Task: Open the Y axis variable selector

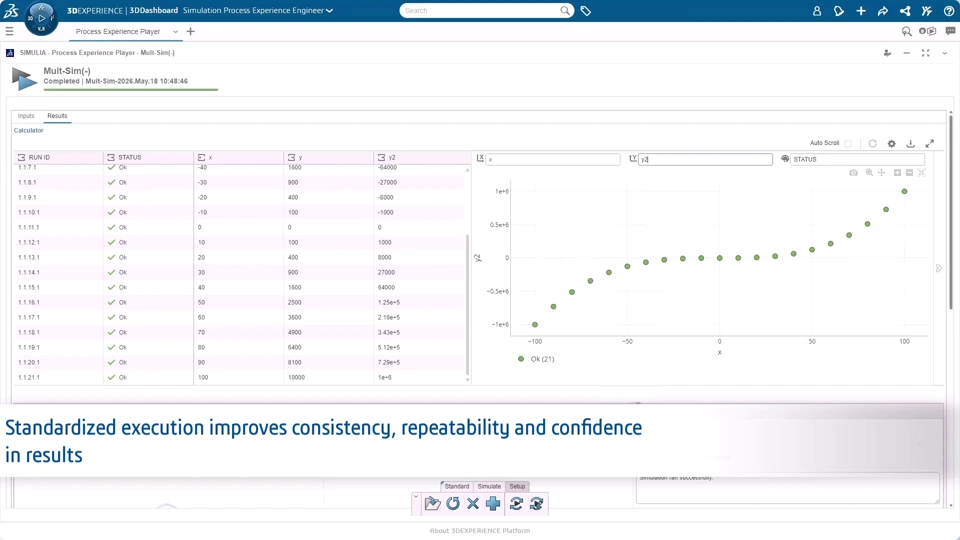Action: [705, 159]
